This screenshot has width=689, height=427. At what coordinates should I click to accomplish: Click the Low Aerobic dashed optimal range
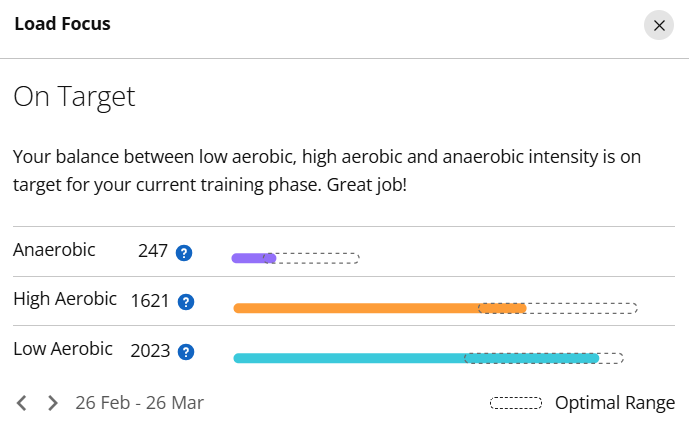[544, 358]
